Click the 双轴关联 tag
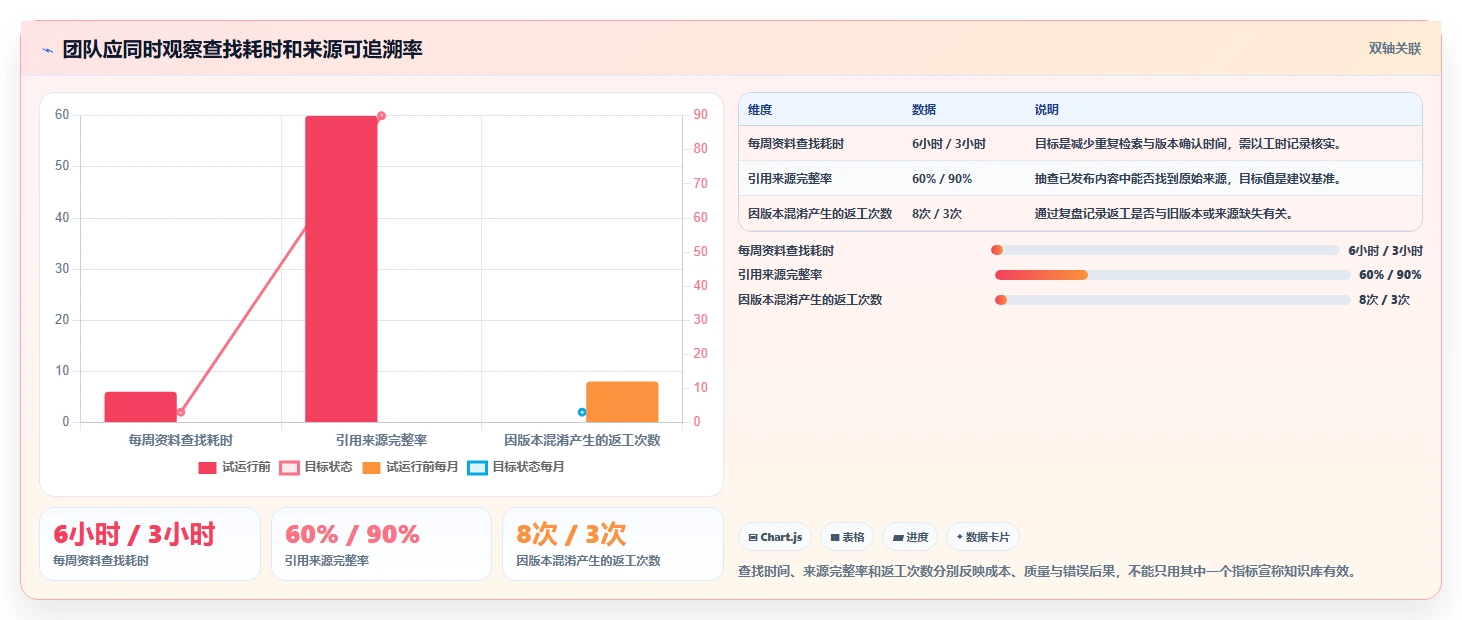The width and height of the screenshot is (1462, 620). coord(1395,49)
